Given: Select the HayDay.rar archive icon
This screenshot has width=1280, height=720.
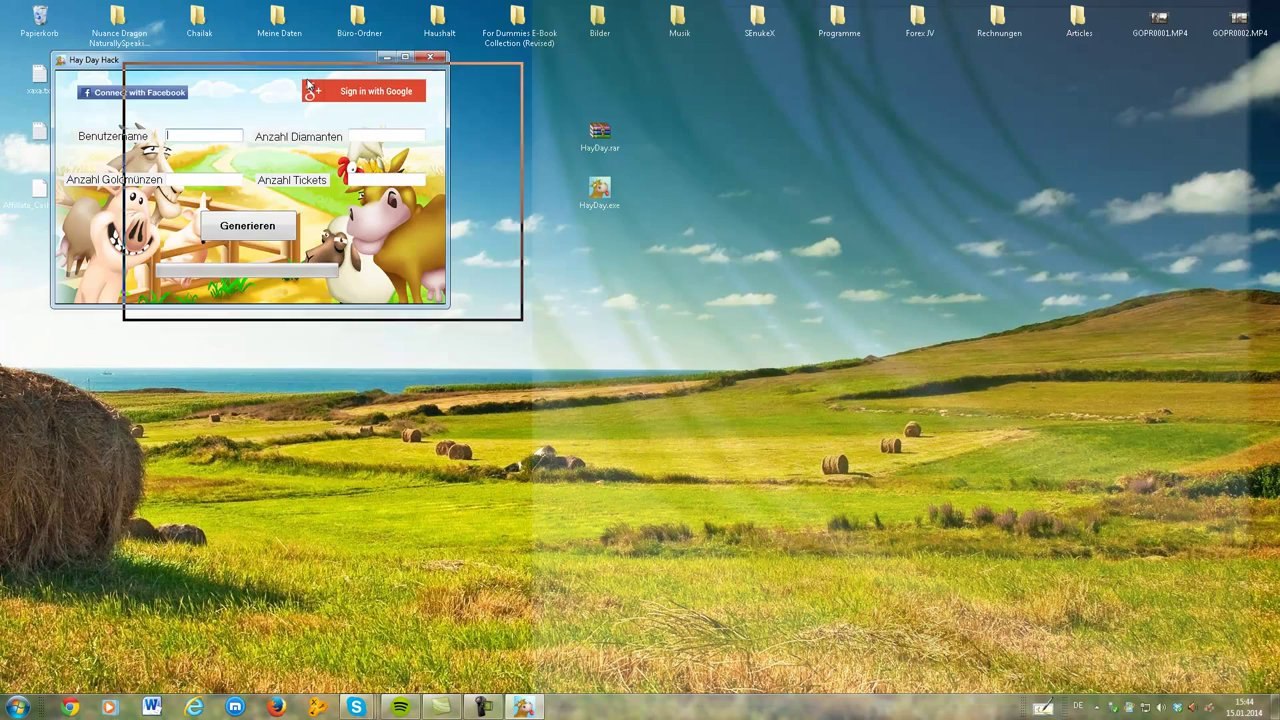Looking at the screenshot, I should pos(599,137).
